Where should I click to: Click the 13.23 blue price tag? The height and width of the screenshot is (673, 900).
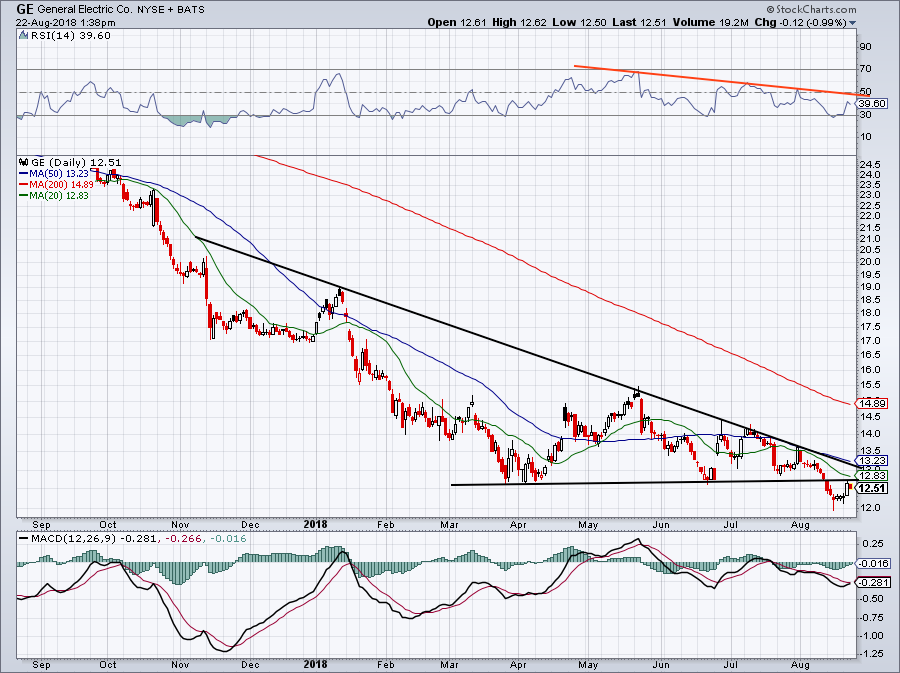pos(872,461)
